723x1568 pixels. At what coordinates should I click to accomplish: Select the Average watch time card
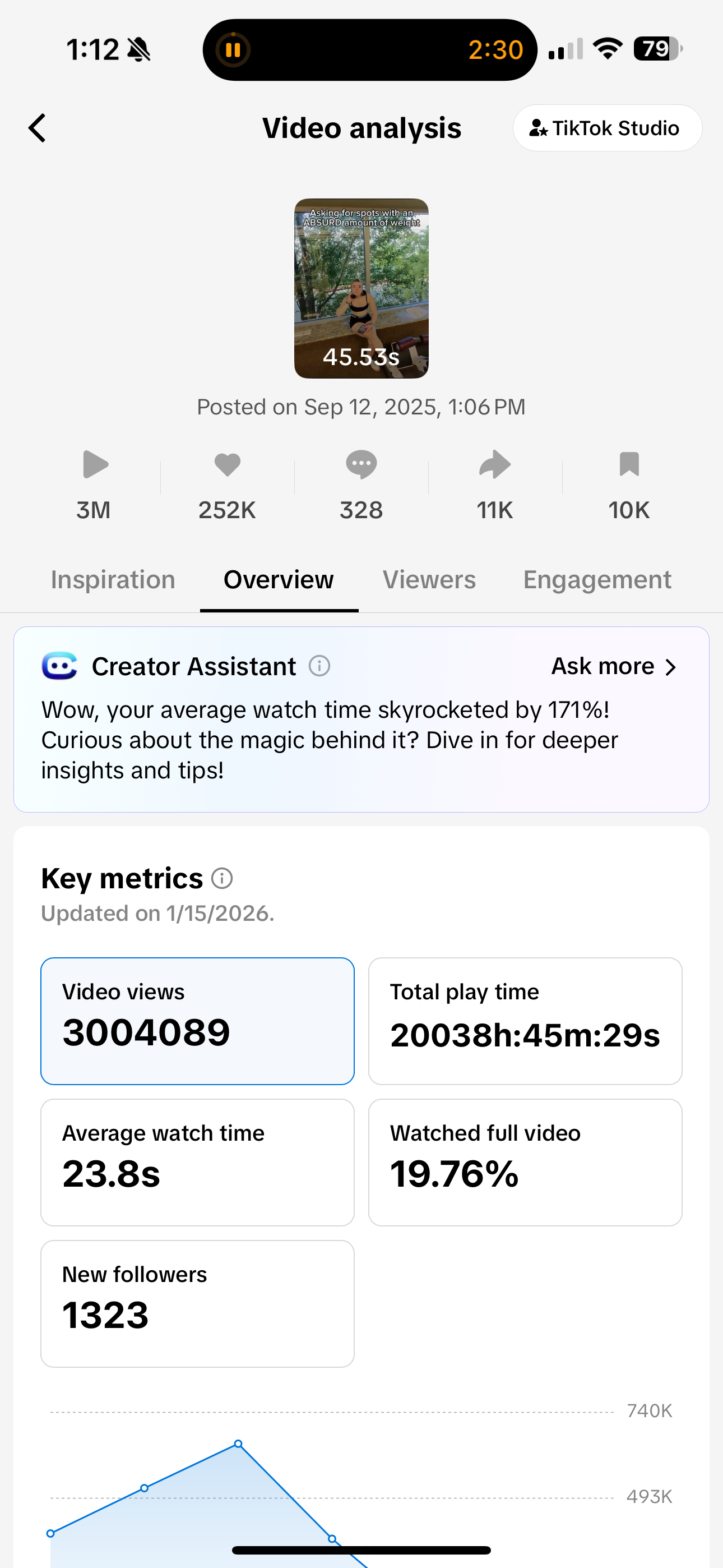pyautogui.click(x=197, y=1162)
